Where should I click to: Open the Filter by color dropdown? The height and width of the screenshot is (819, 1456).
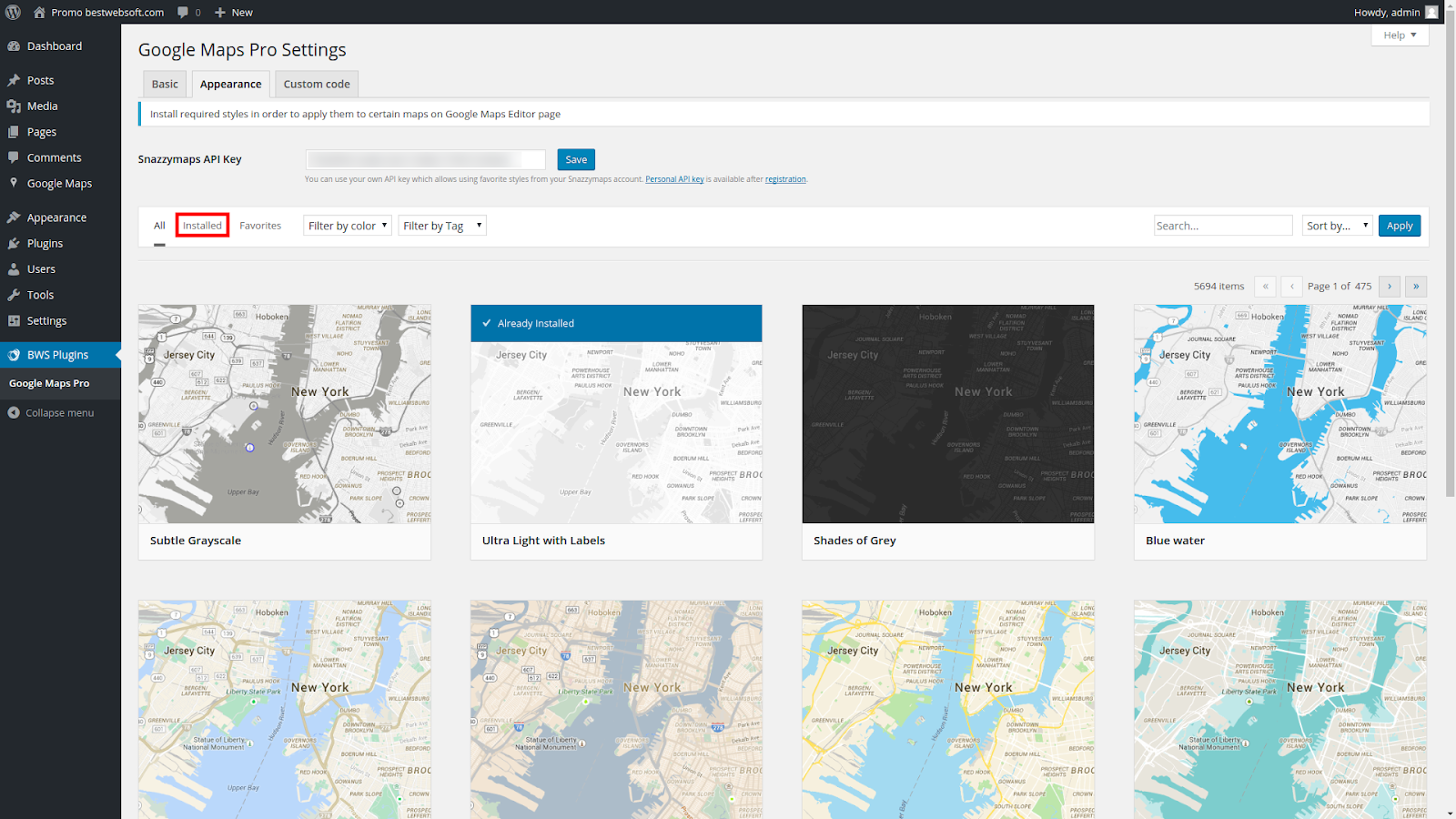tap(348, 226)
